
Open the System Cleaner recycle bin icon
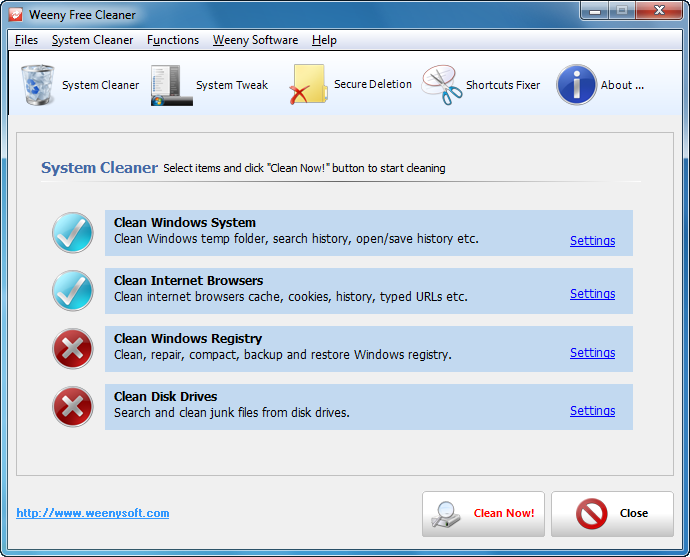[x=38, y=85]
